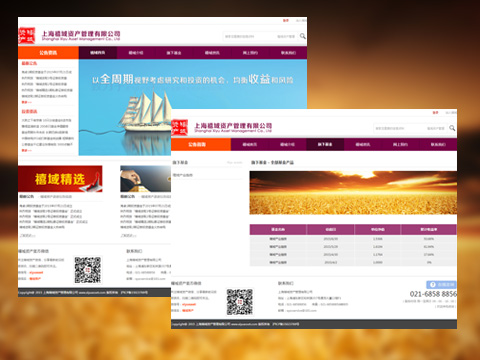480x360 pixels.
Task: Open the orange 公告资讯 tab on the fund page
Action: click(201, 145)
